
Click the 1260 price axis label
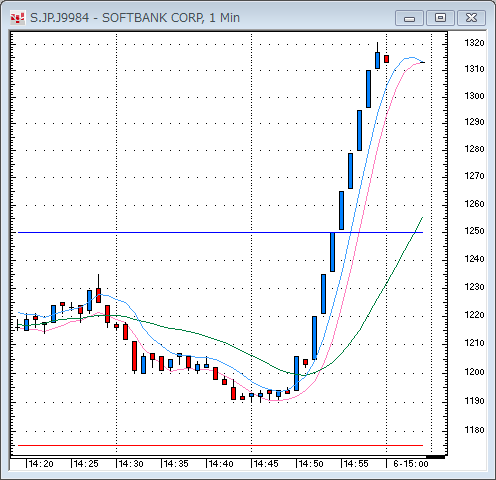(474, 204)
